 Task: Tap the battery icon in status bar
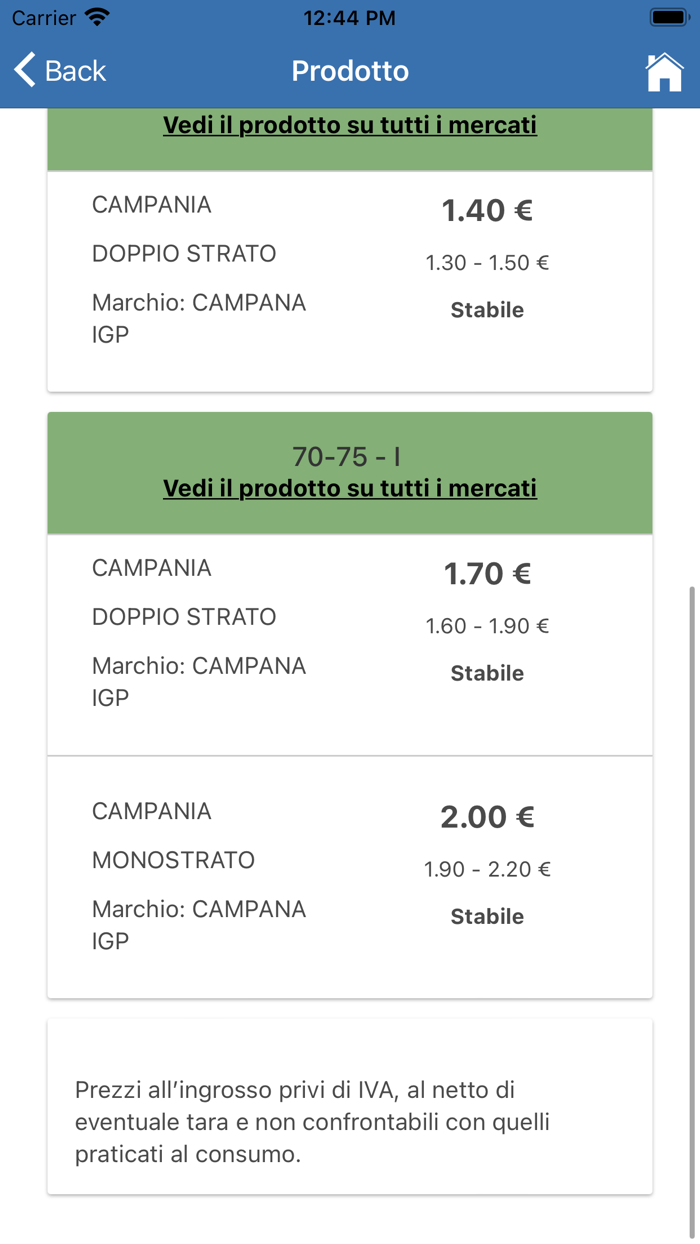(x=666, y=17)
